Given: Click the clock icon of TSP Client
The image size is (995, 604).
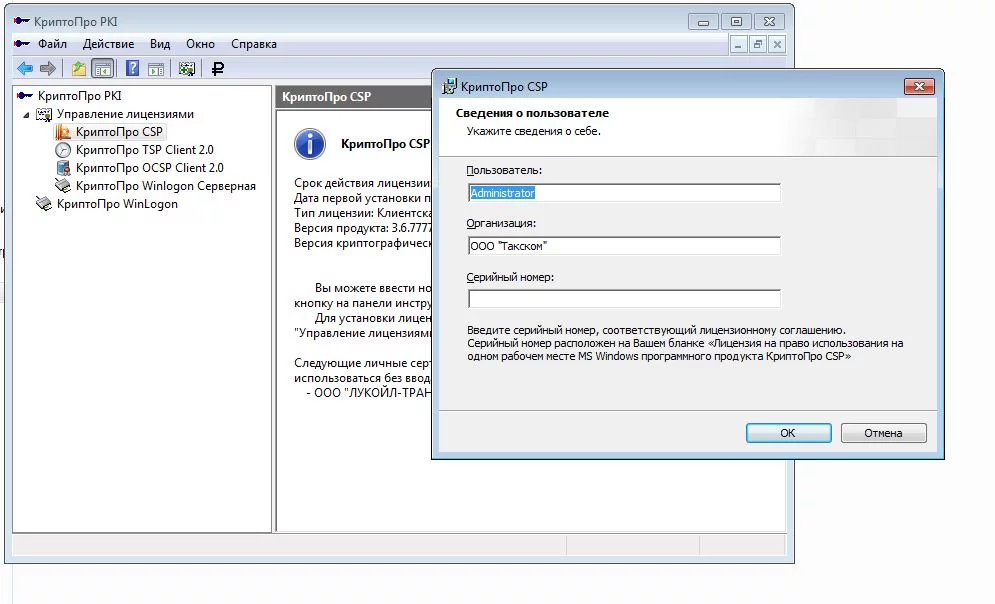Looking at the screenshot, I should 63,150.
